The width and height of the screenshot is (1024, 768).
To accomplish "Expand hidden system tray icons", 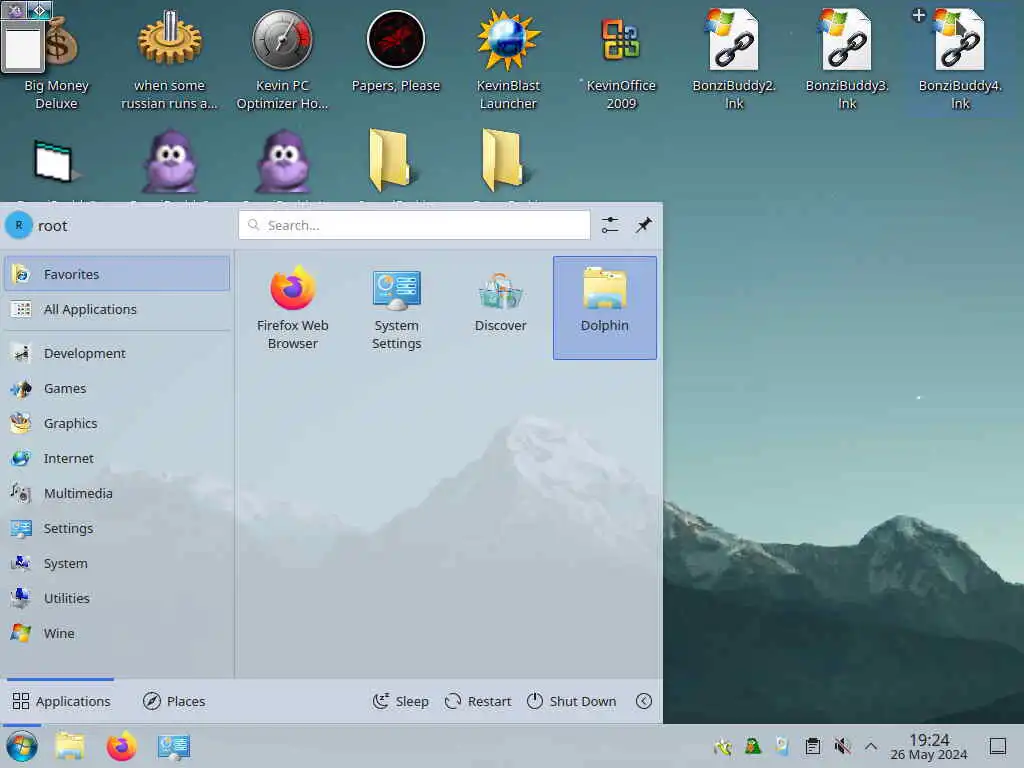I will pos(871,746).
